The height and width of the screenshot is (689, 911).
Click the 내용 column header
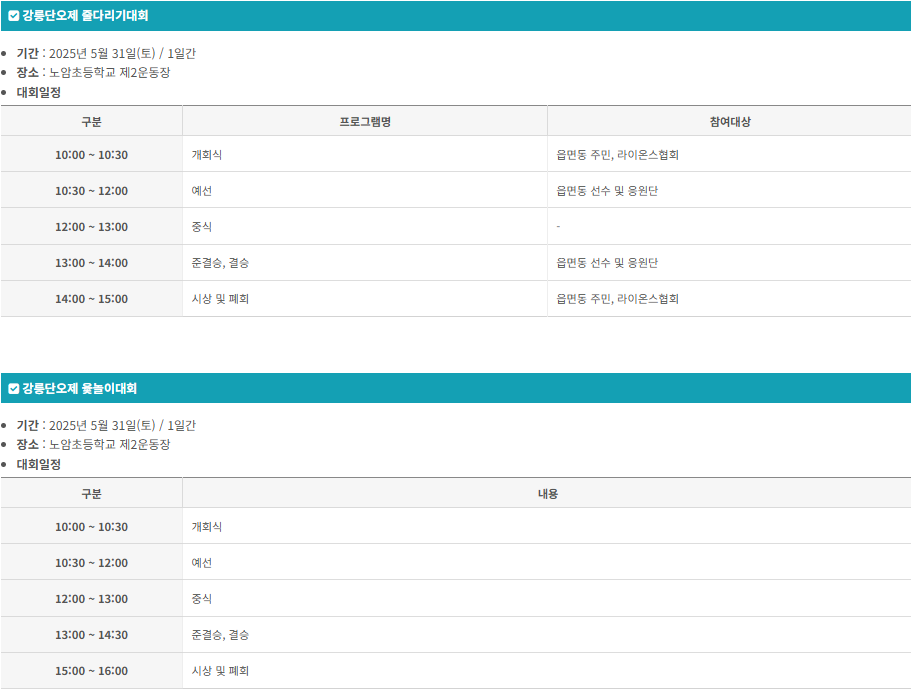click(x=547, y=493)
